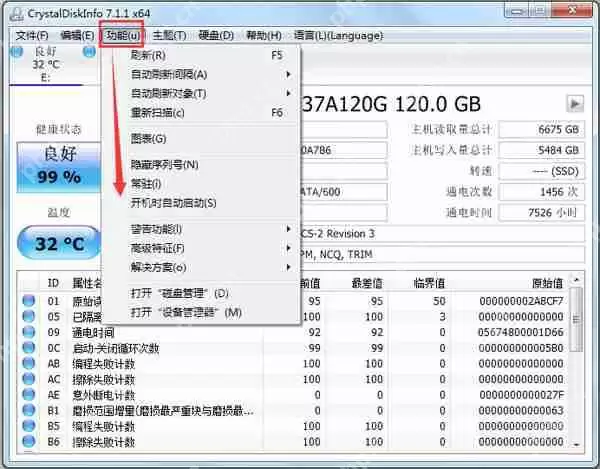The width and height of the screenshot is (600, 469).
Task: Expand the 高级特征(F) submenu
Action: [x=201, y=248]
